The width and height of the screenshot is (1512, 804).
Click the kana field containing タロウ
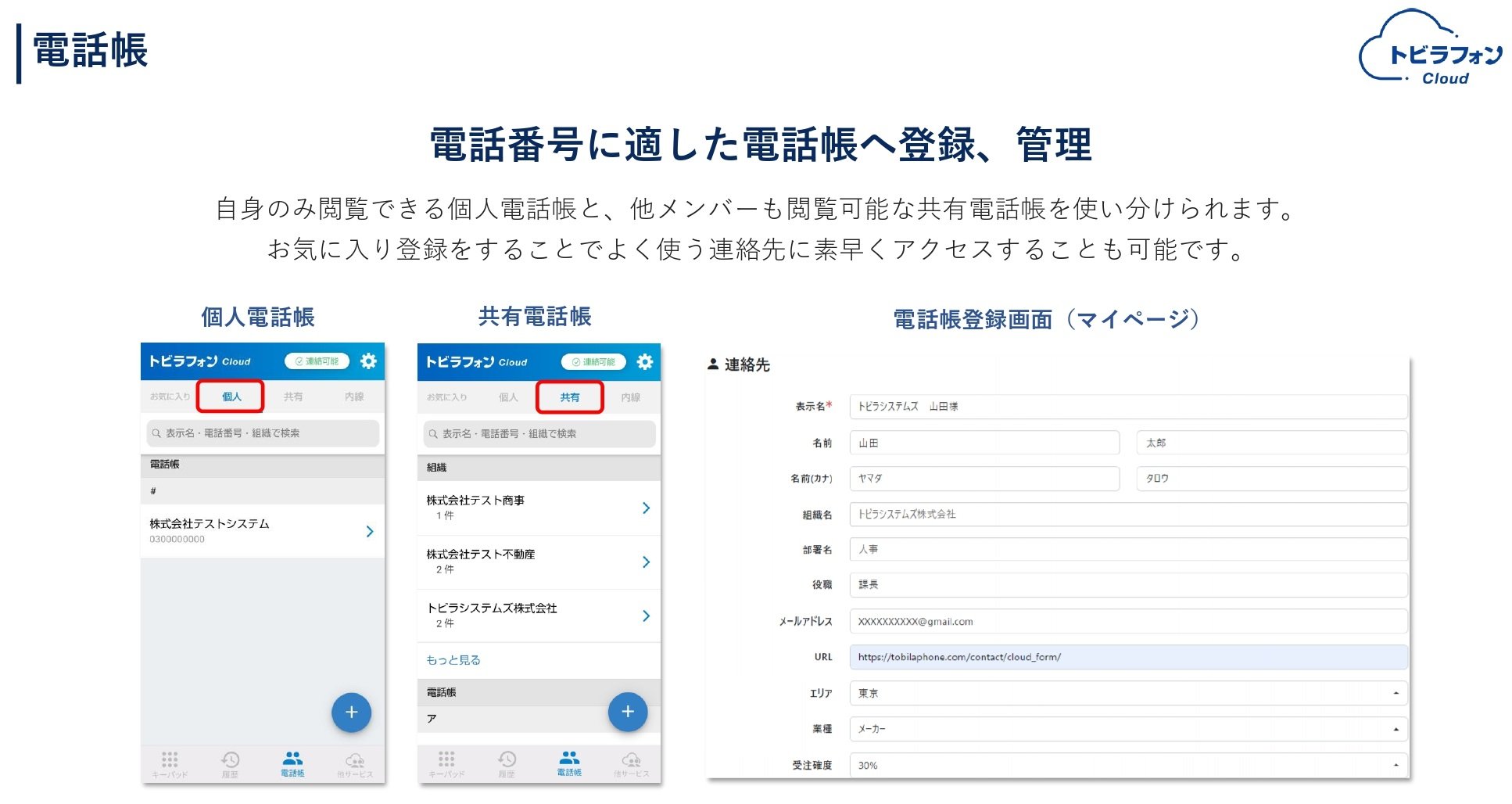pyautogui.click(x=1272, y=479)
